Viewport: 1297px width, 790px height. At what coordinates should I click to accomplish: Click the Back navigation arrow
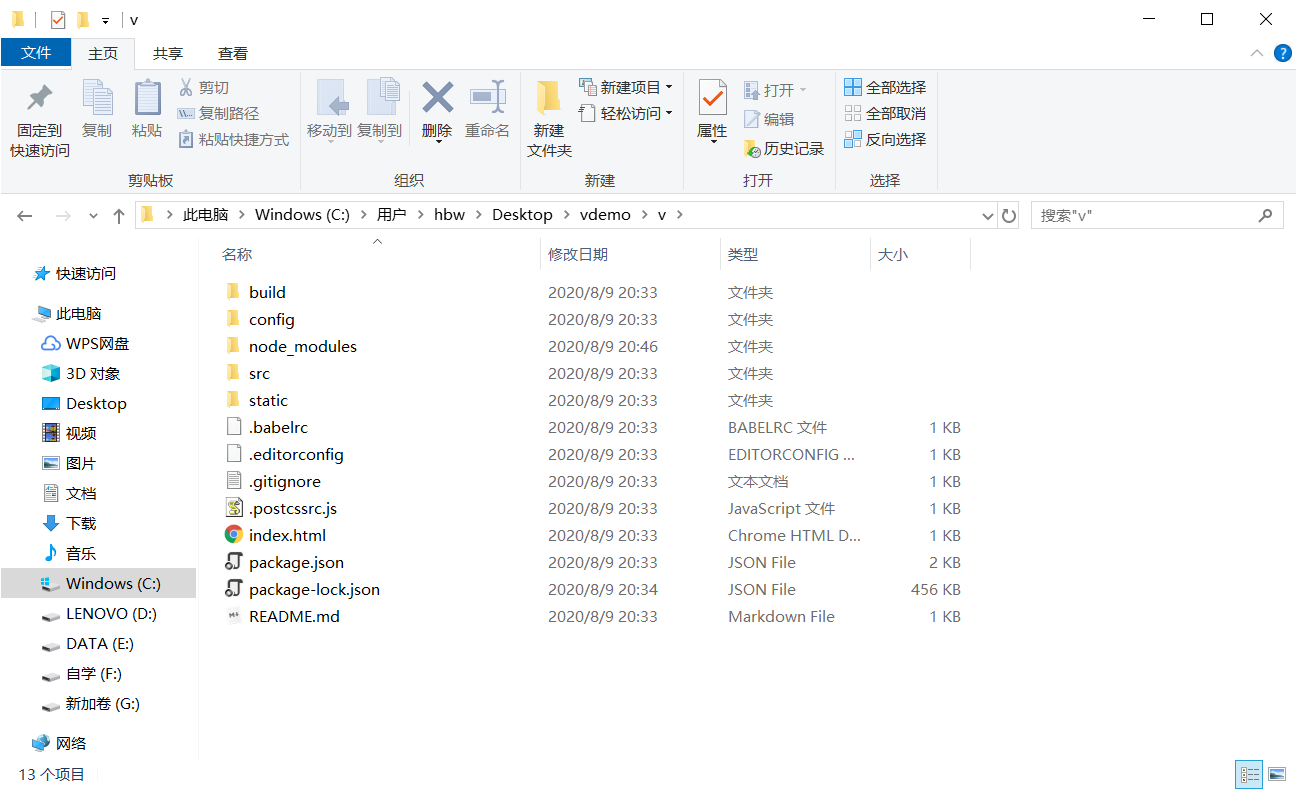[25, 215]
